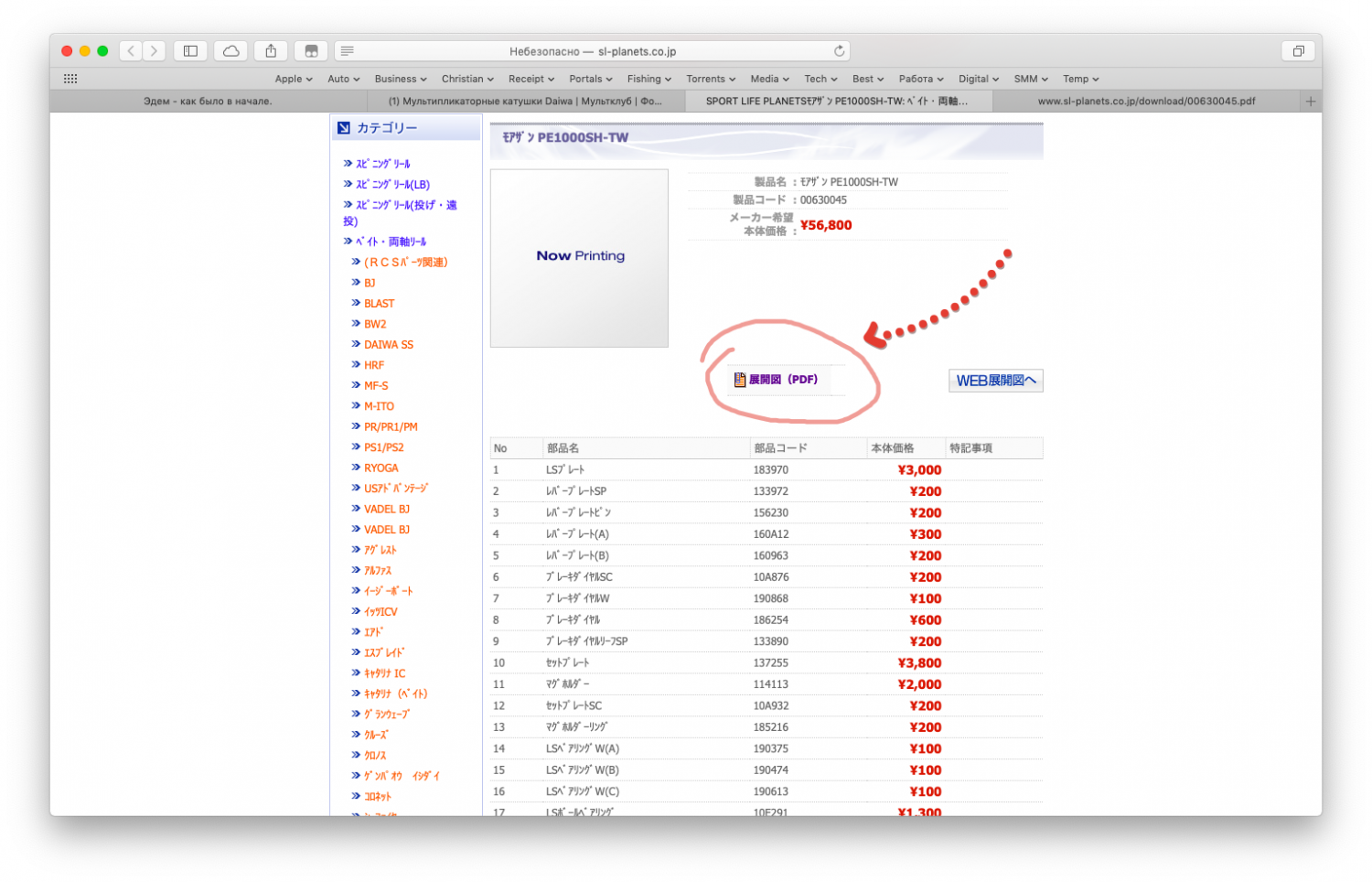Screen dimensions: 1372x882
Task: Show the Safari sidebar
Action: pos(190,51)
